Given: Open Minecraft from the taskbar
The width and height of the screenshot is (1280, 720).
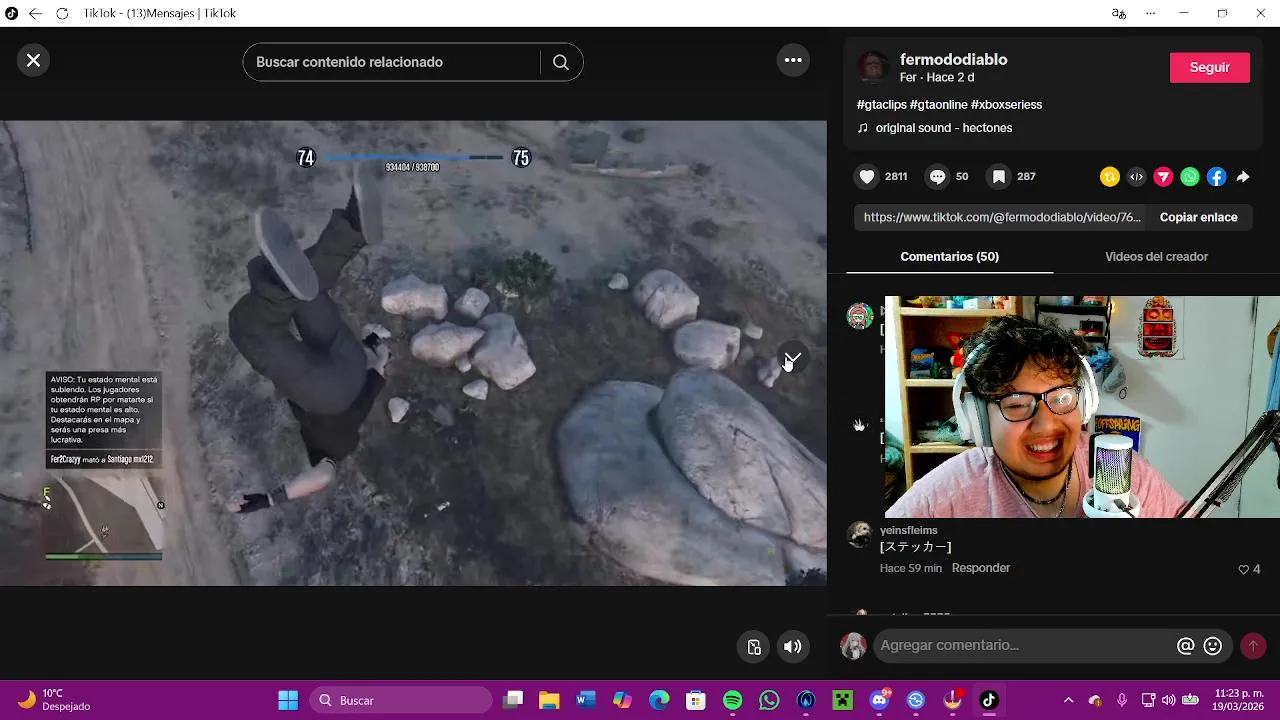Looking at the screenshot, I should [x=842, y=700].
